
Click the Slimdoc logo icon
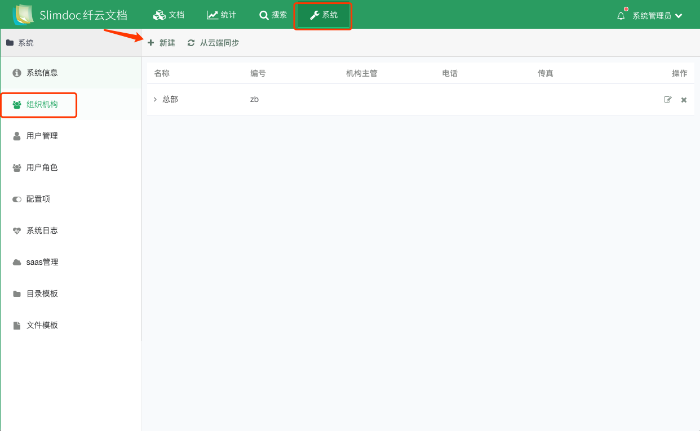click(x=23, y=14)
